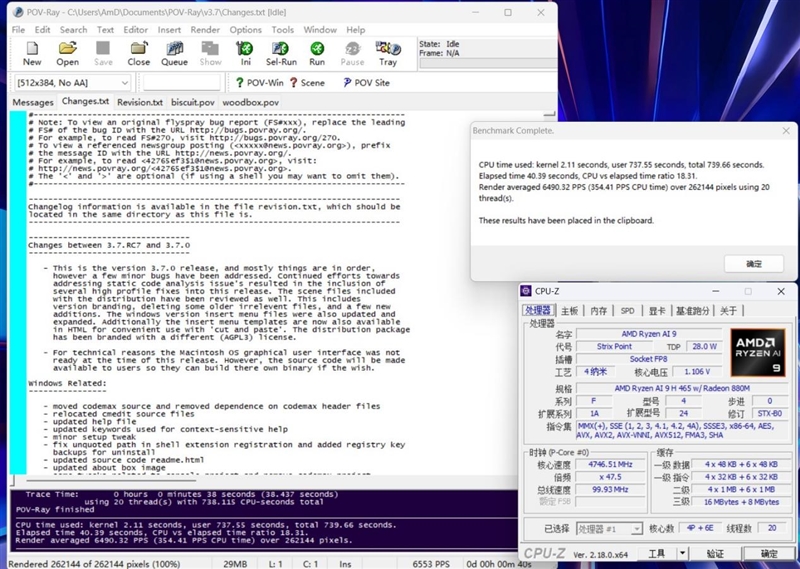Open the biscuit.pov tab
Screen dimensions: 800x569
tap(193, 102)
